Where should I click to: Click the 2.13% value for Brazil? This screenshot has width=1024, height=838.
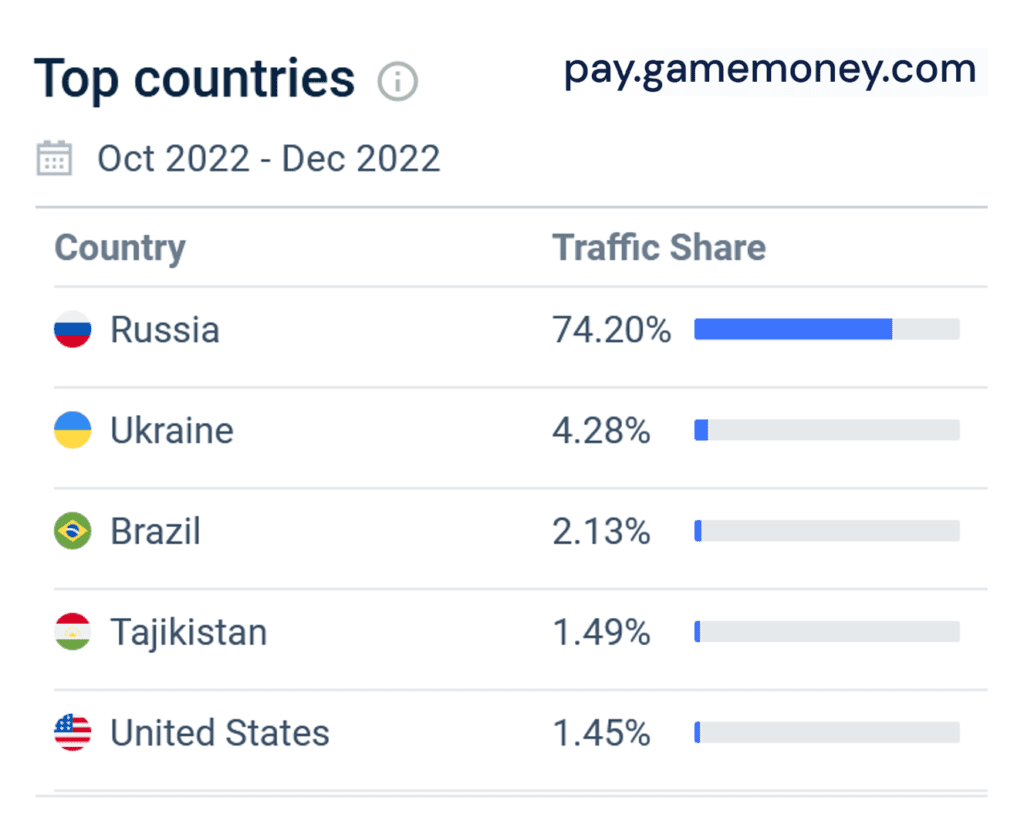[x=601, y=531]
